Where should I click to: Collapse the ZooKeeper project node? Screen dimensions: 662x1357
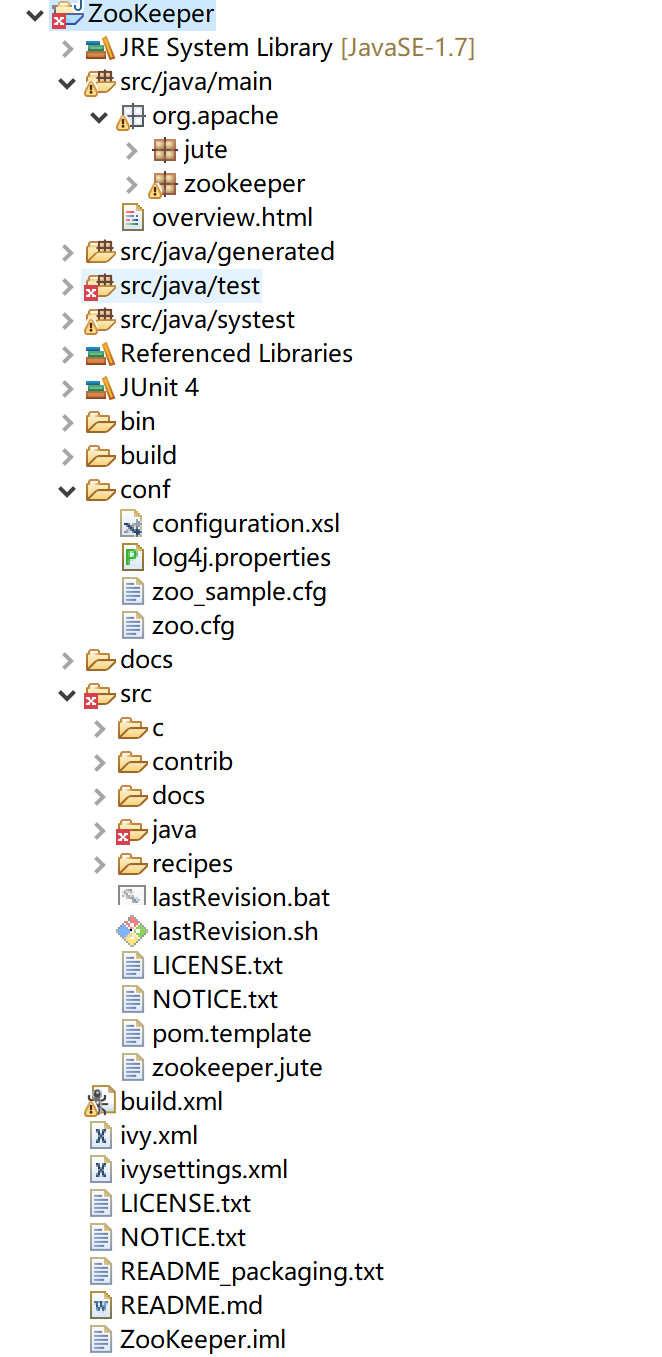point(36,14)
